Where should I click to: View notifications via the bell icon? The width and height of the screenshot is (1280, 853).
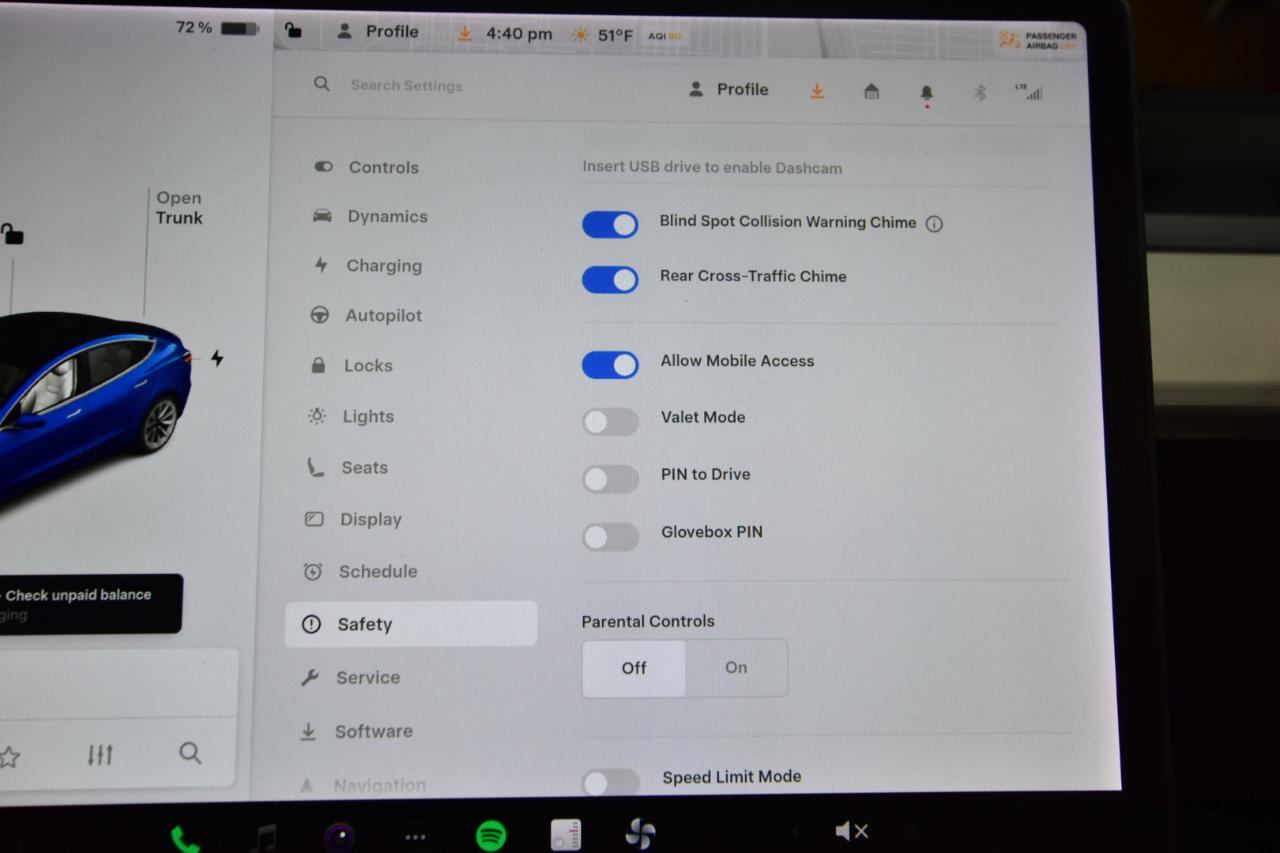coord(926,90)
